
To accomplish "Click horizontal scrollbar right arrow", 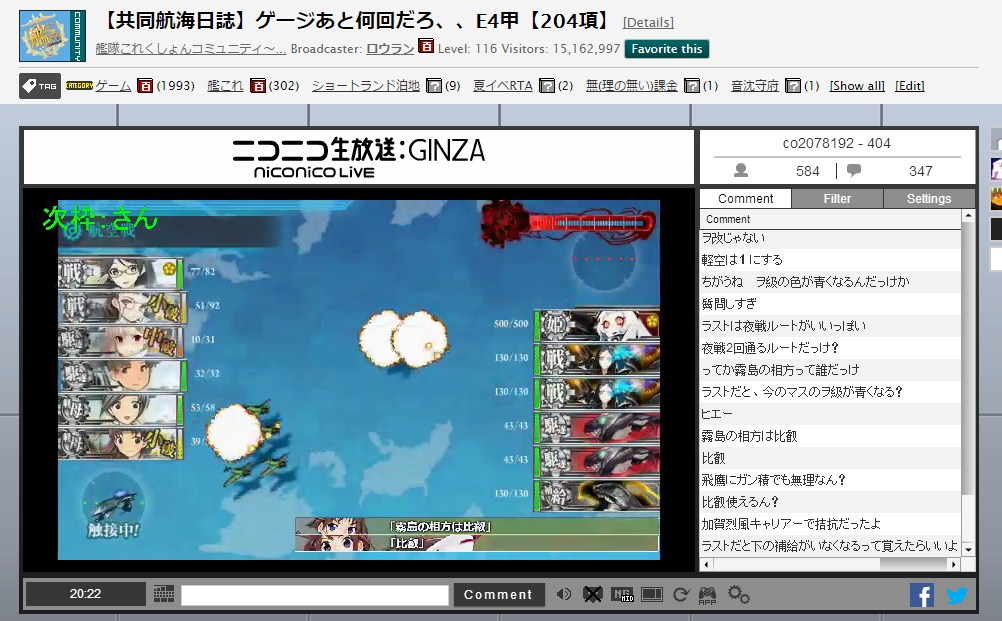I will (954, 564).
